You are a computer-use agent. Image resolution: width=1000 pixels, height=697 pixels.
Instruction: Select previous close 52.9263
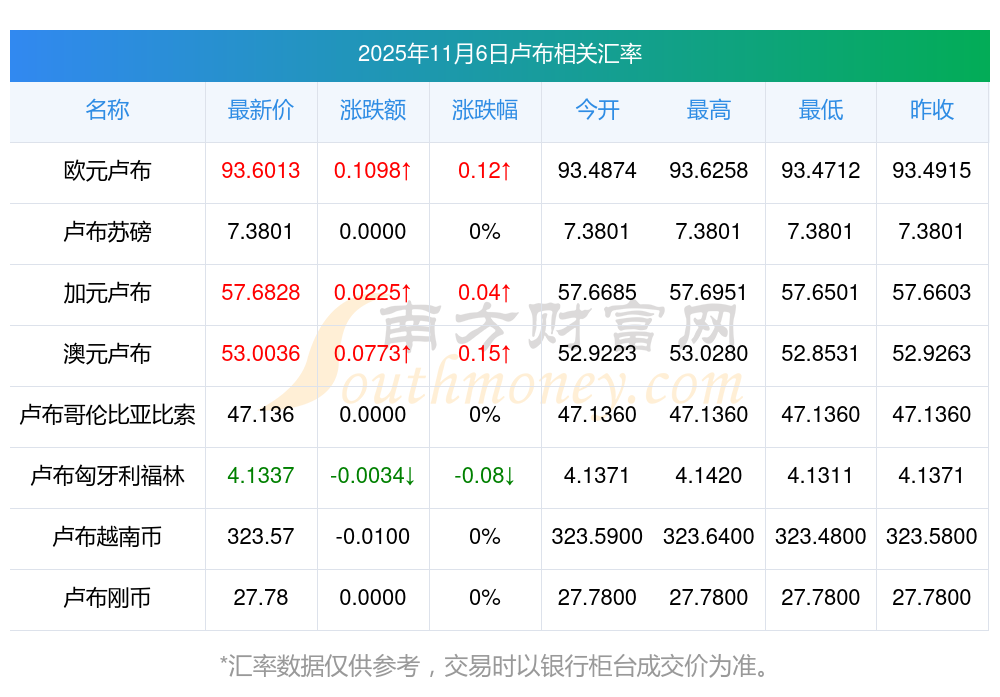click(x=932, y=353)
